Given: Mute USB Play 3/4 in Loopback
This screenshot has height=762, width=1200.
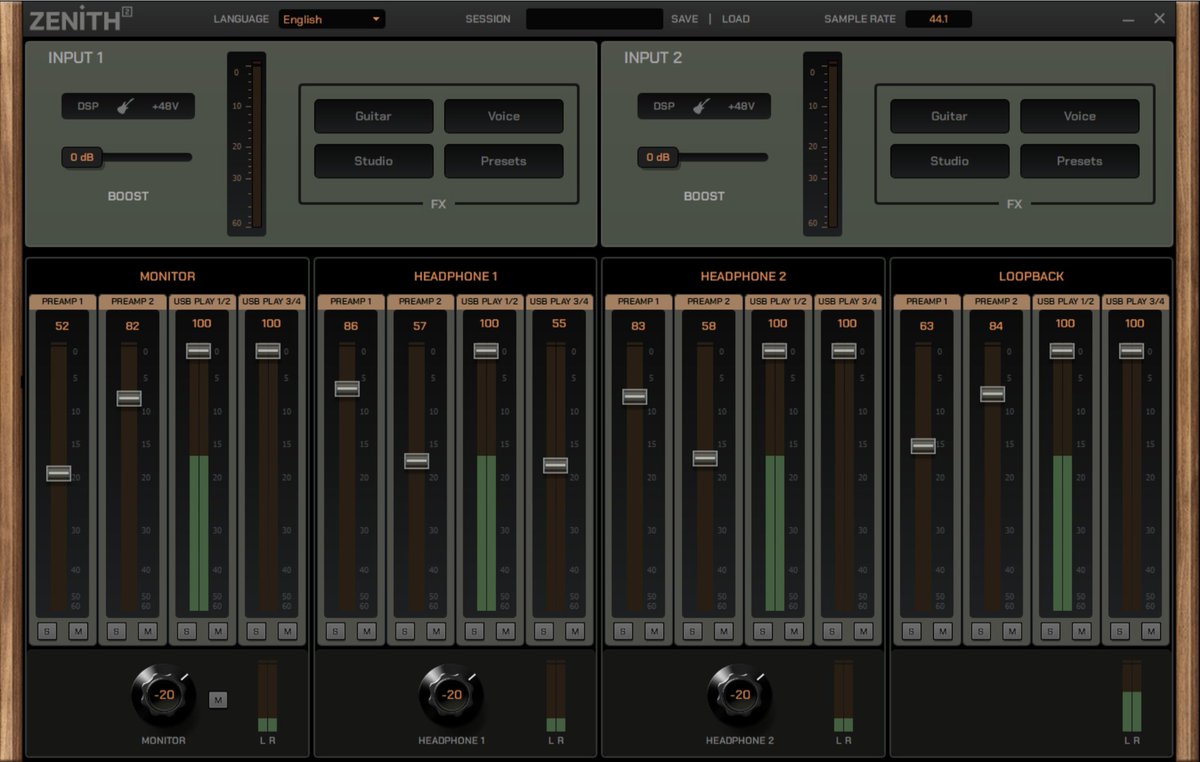Looking at the screenshot, I should click(x=1150, y=631).
